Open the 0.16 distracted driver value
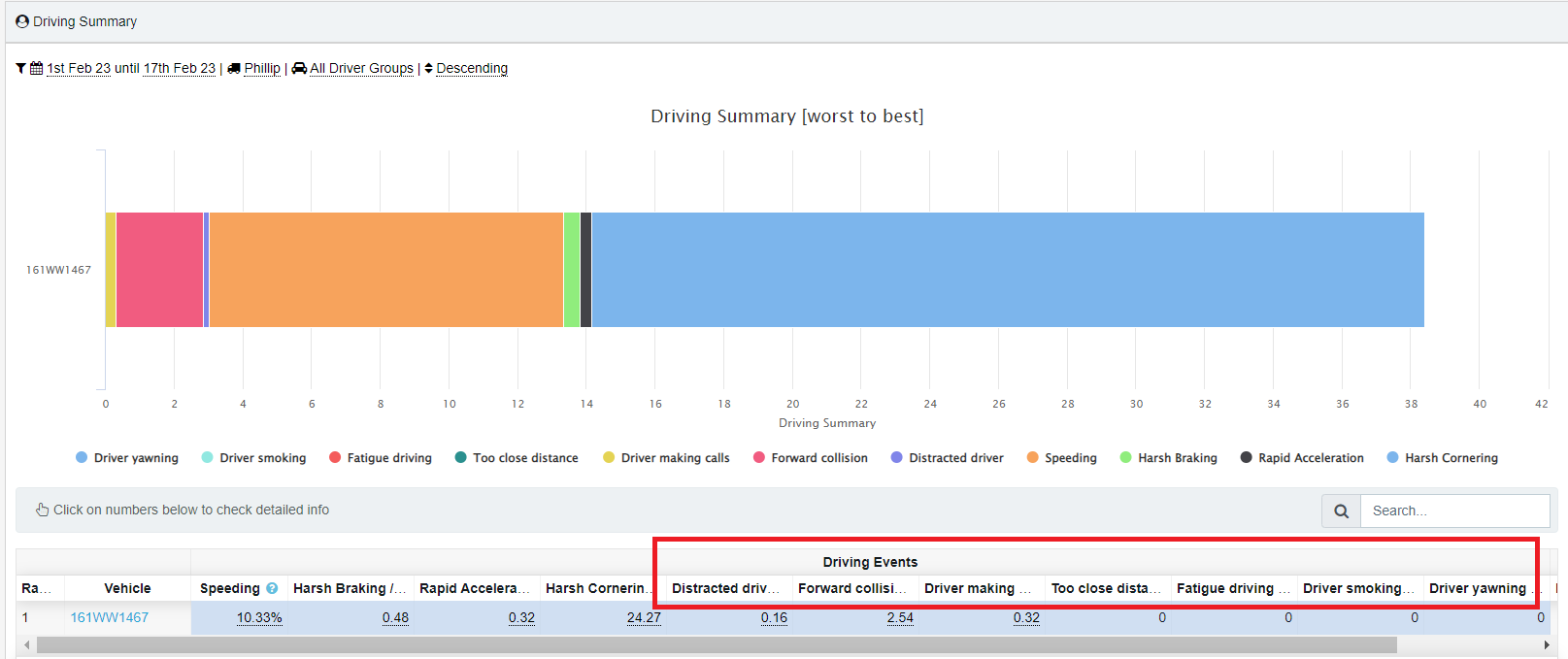 pyautogui.click(x=774, y=617)
